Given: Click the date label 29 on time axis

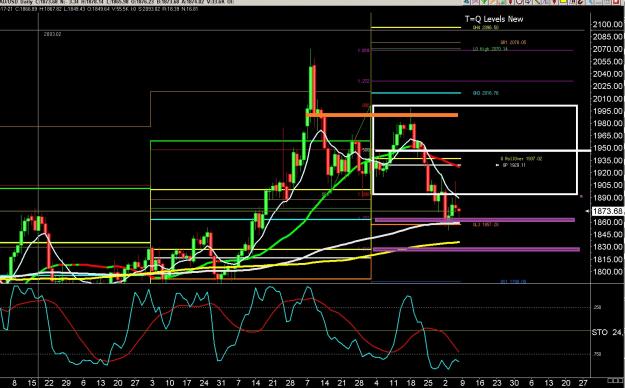Looking at the screenshot, I should tap(67, 383).
